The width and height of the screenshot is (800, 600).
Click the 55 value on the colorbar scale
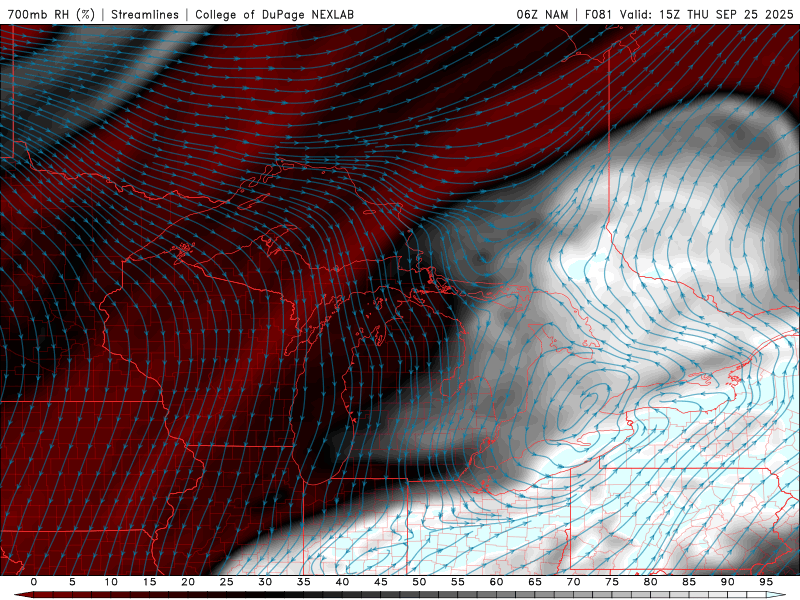[x=458, y=582]
